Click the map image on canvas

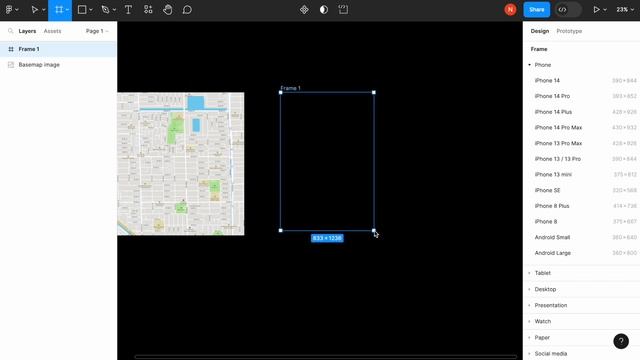coord(181,164)
